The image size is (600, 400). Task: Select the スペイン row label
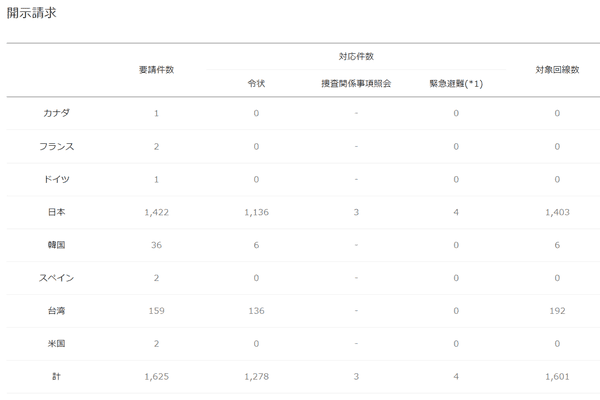click(56, 278)
